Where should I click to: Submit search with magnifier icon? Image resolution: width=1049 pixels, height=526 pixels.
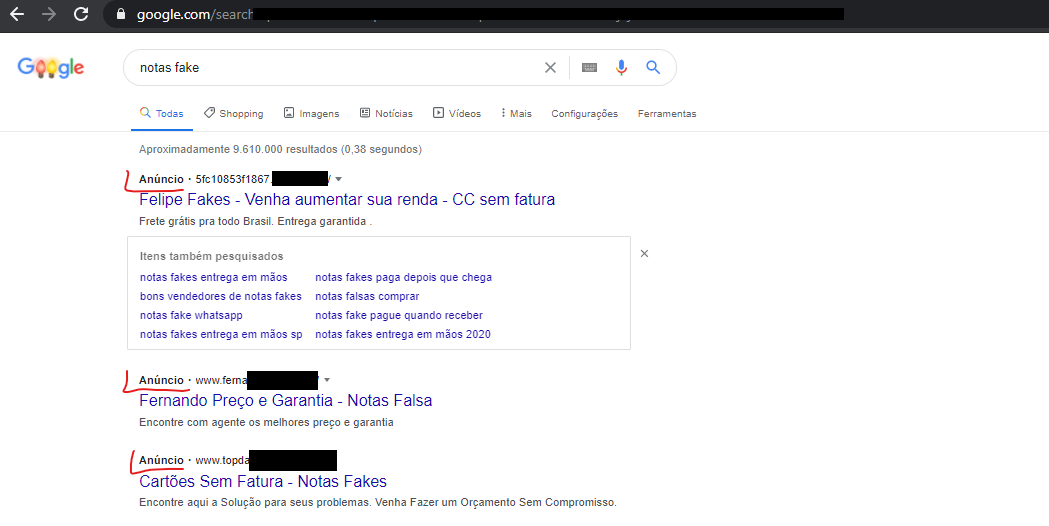click(653, 67)
